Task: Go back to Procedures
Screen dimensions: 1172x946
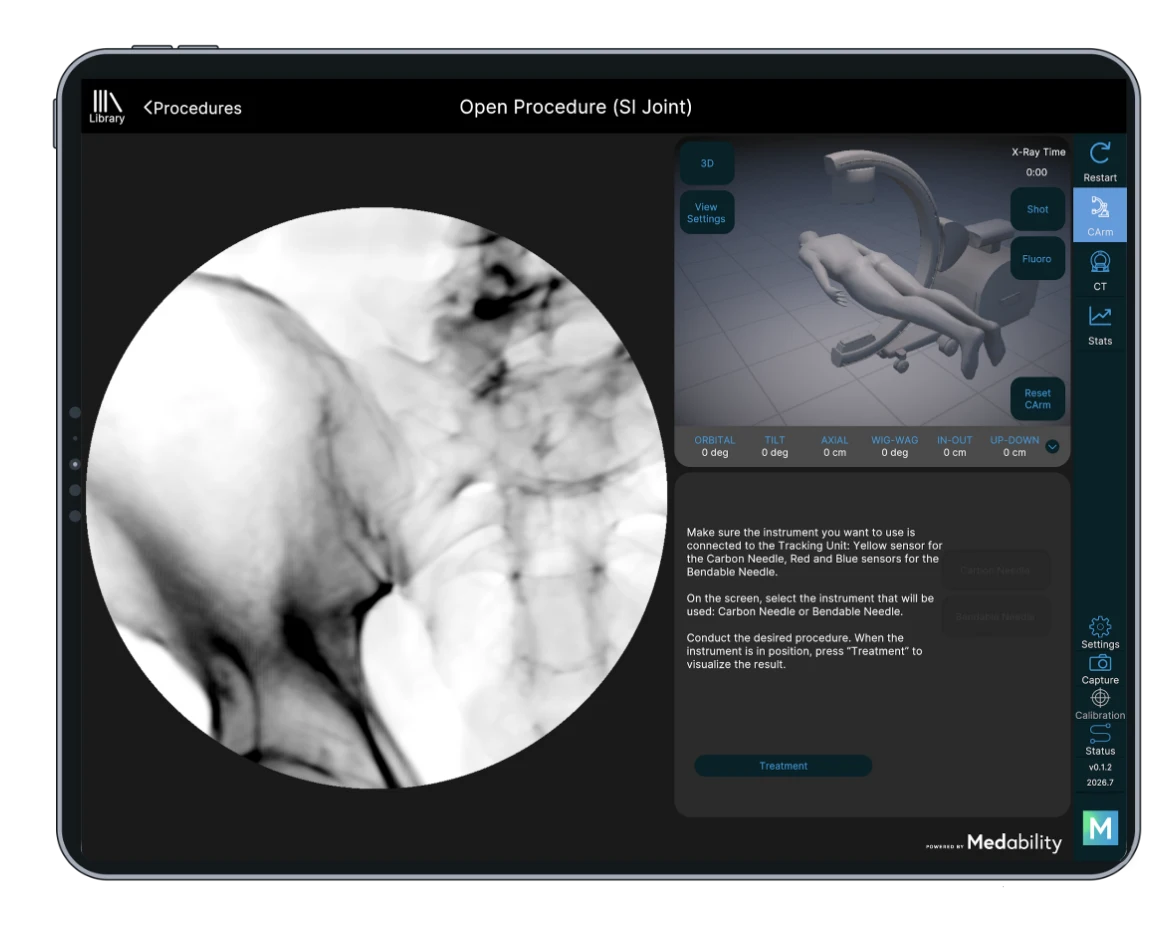Action: (193, 108)
